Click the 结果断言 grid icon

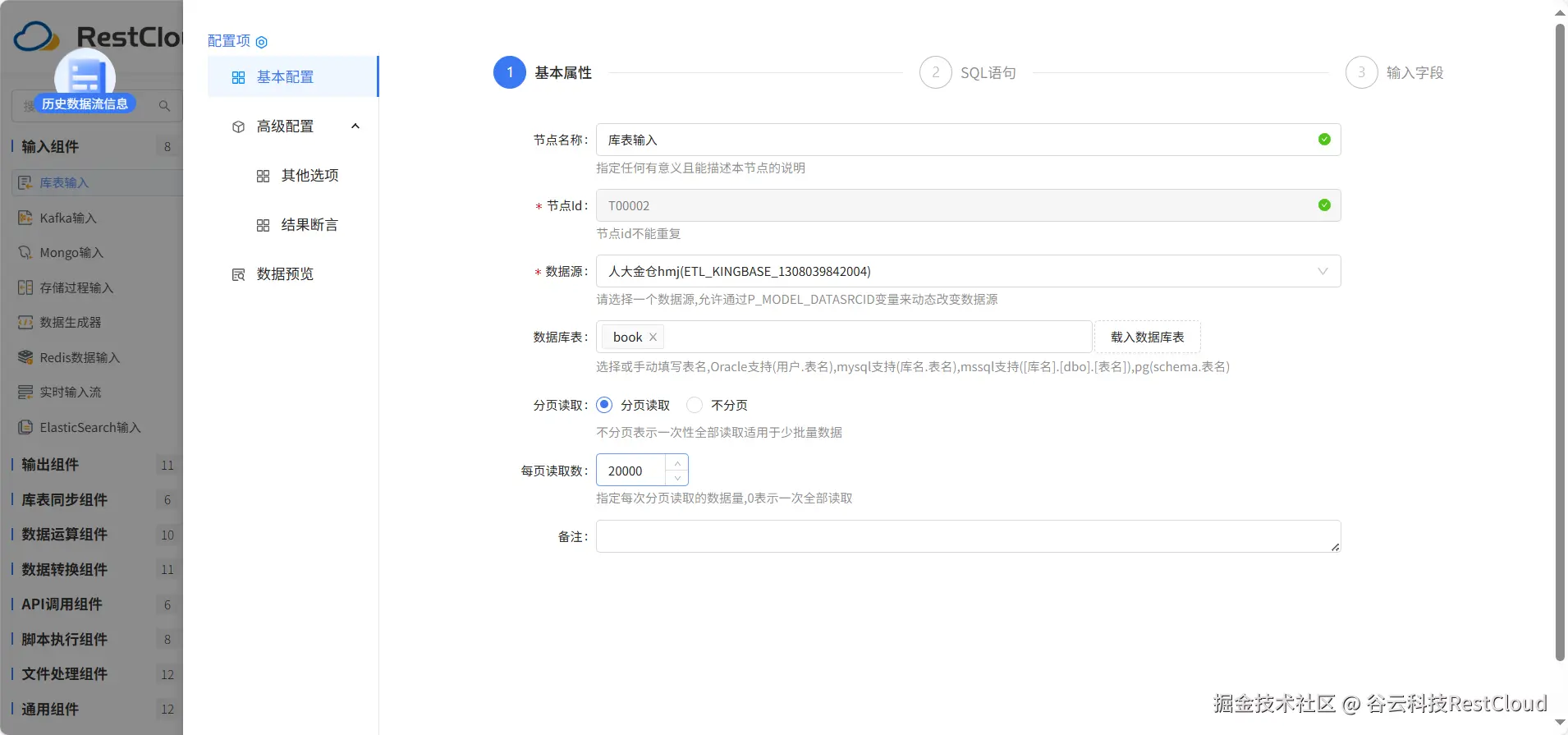click(263, 225)
